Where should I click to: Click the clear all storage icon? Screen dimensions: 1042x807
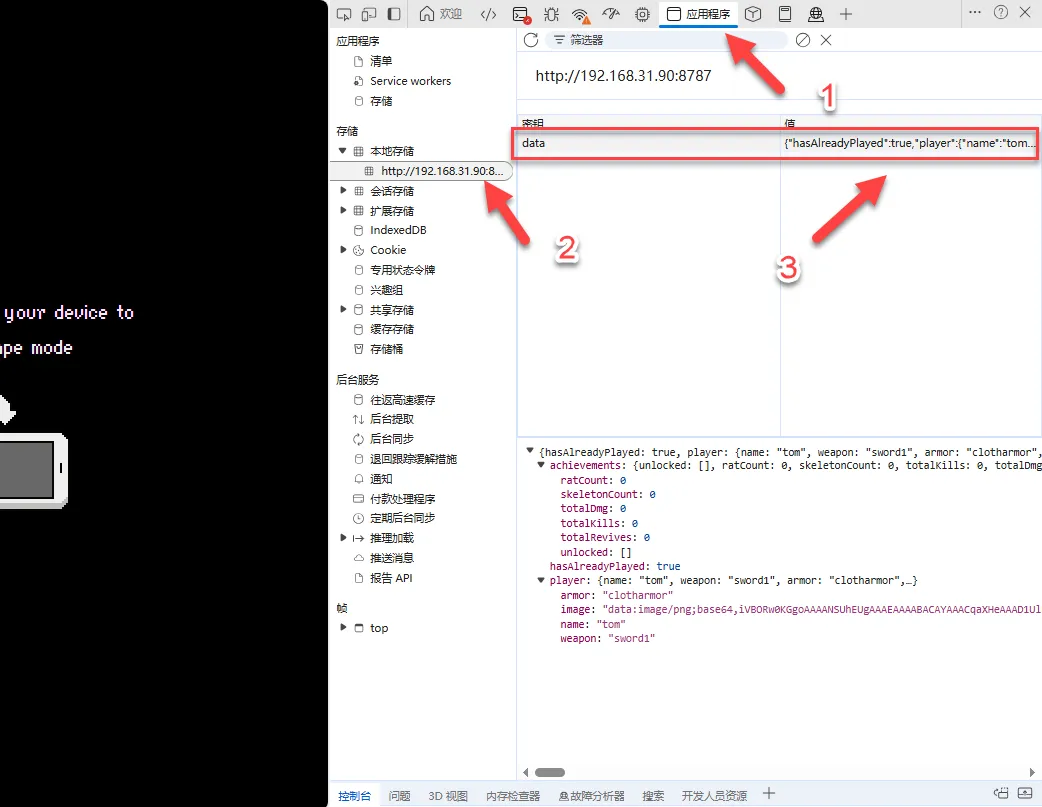coord(802,40)
